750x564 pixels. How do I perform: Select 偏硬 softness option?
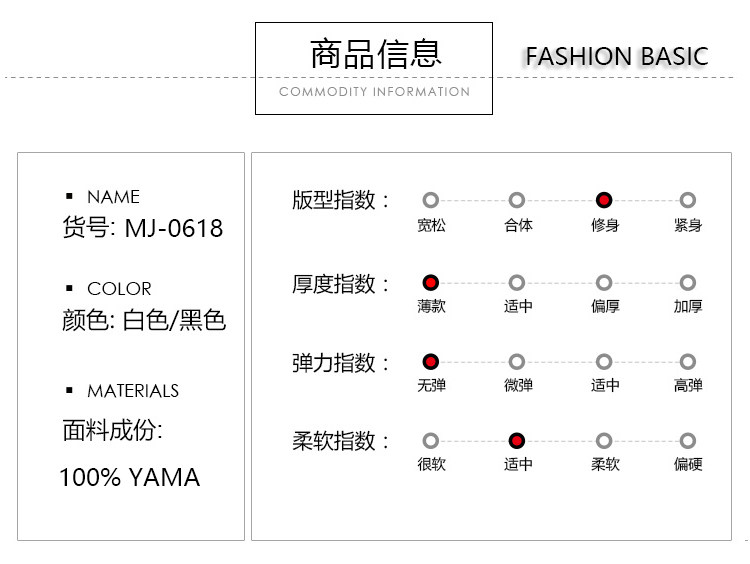[687, 440]
